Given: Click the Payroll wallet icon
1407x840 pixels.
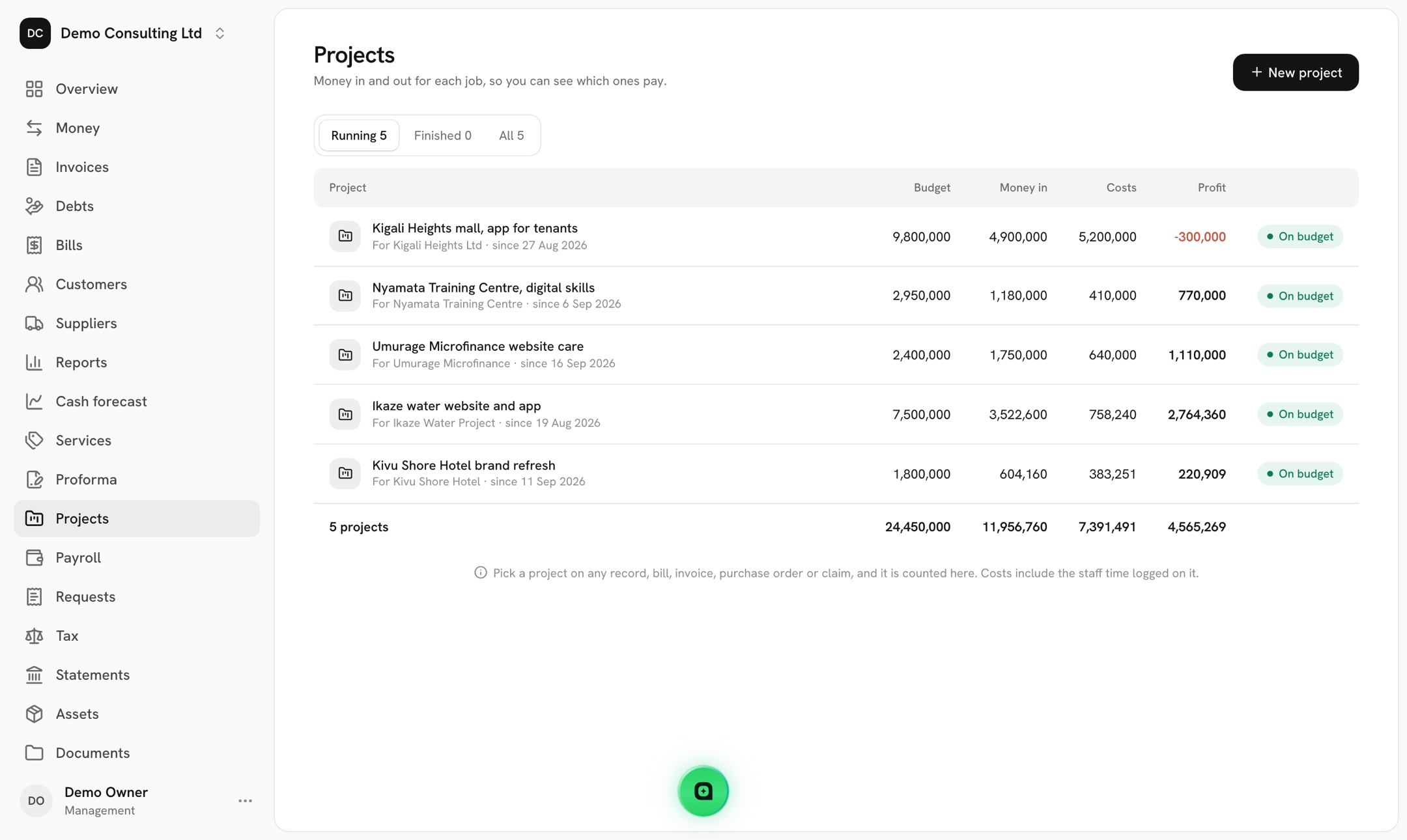Looking at the screenshot, I should click(x=34, y=557).
